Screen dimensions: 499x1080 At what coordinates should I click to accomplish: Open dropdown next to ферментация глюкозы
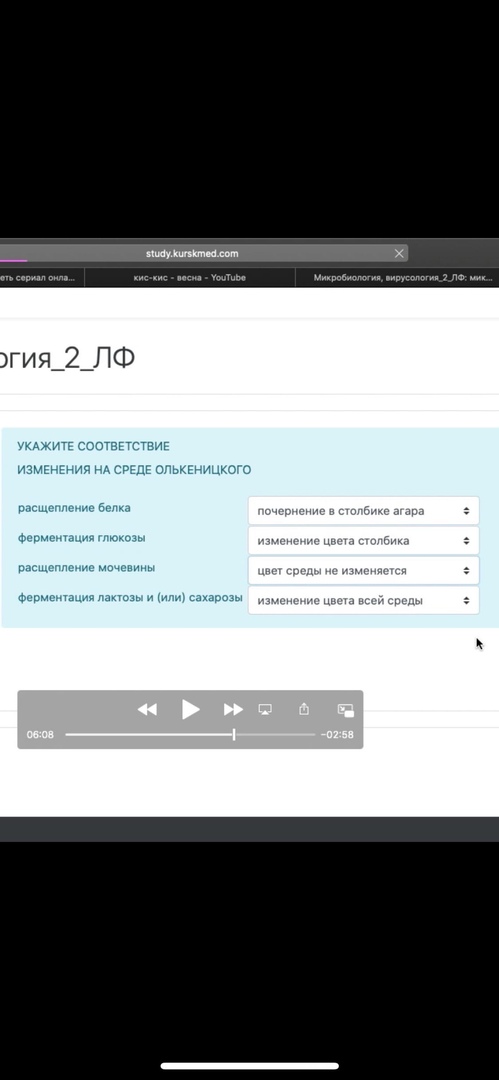point(363,541)
